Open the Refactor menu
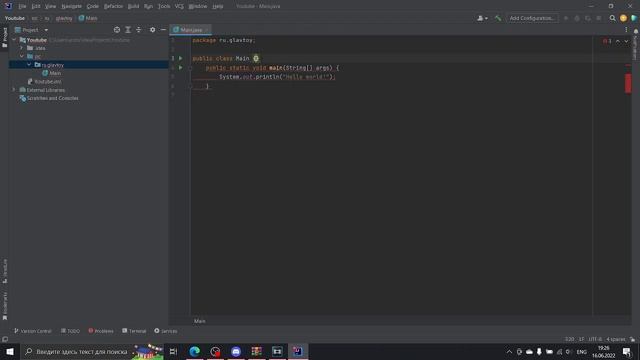640x360 pixels. click(113, 6)
